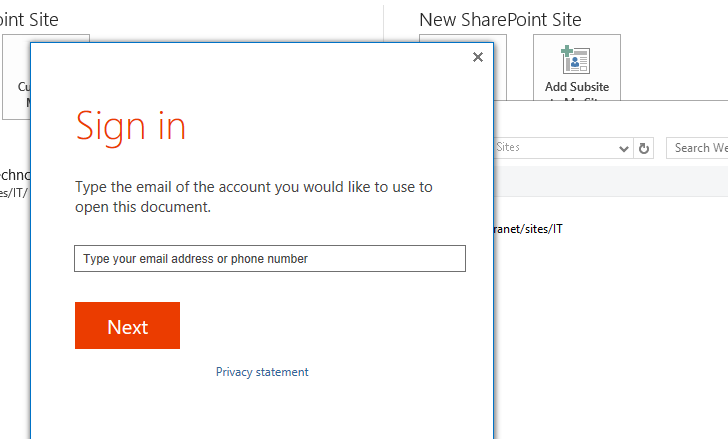Screen dimensions: 728x439
Task: Select the sites/IT/ path at left edge
Action: pyautogui.click(x=14, y=192)
